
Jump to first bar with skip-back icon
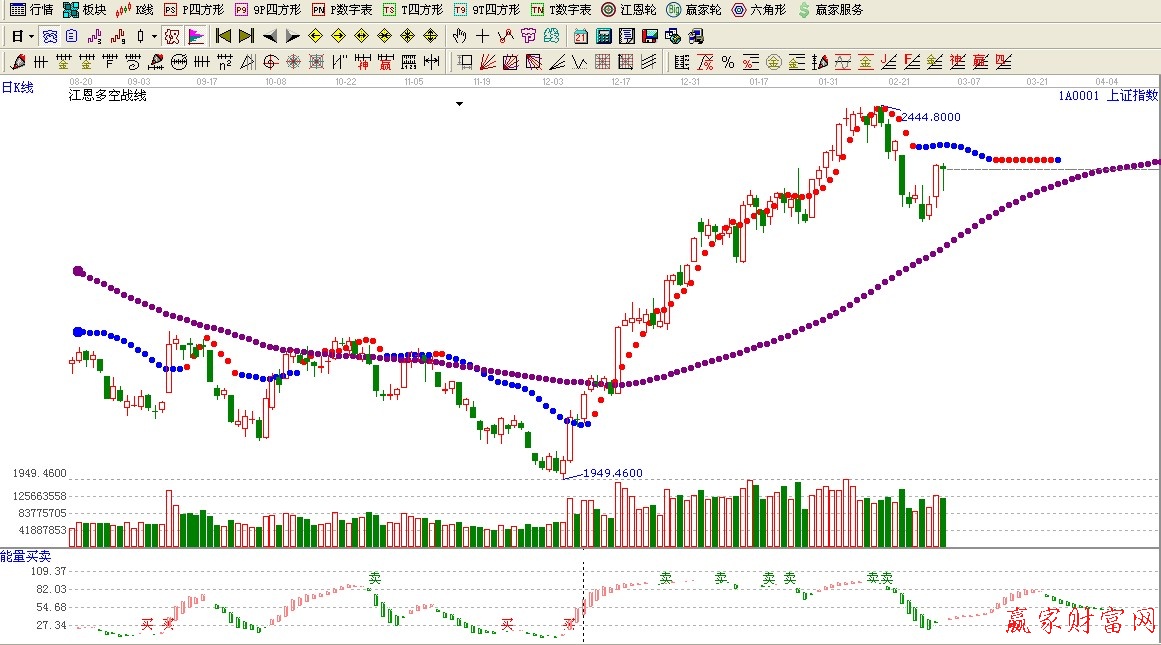[224, 36]
